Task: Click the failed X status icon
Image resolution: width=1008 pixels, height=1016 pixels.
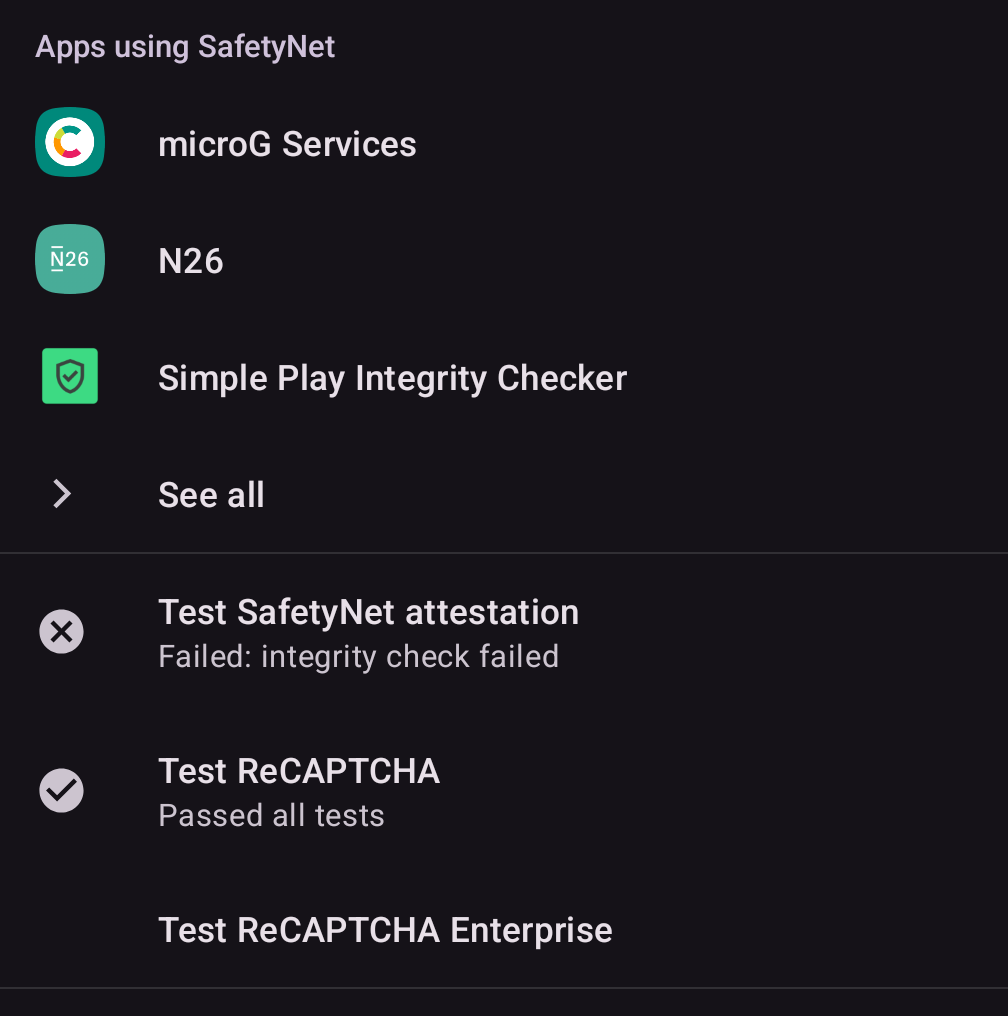Action: click(x=62, y=632)
